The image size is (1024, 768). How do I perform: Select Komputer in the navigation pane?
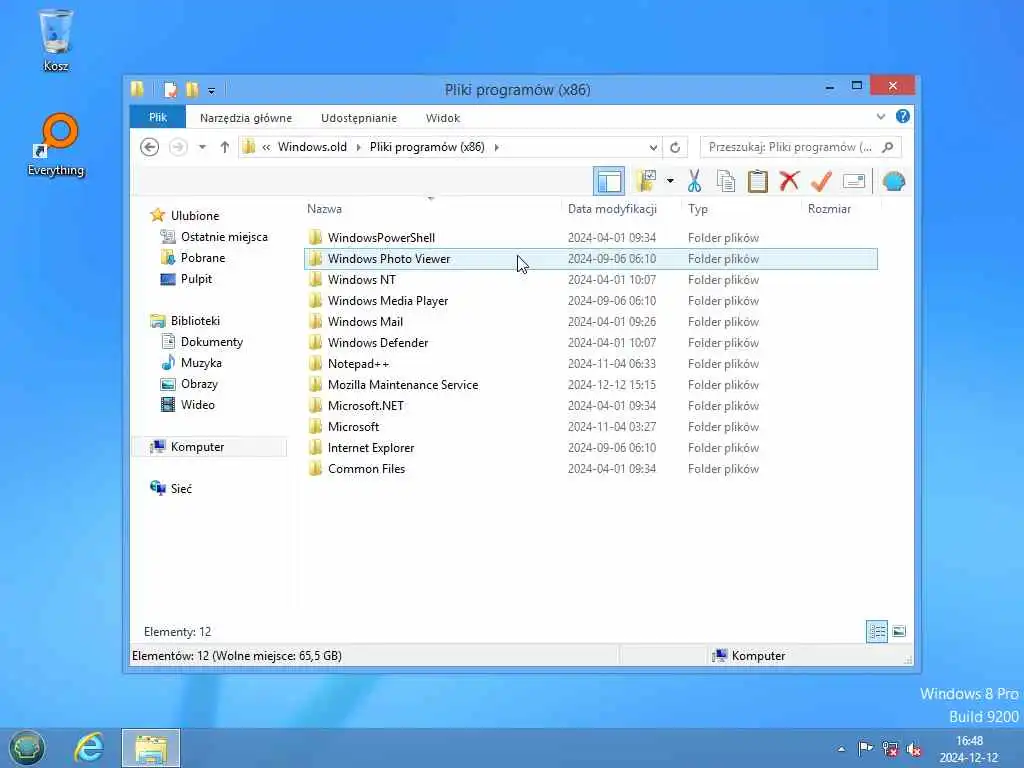pyautogui.click(x=209, y=447)
